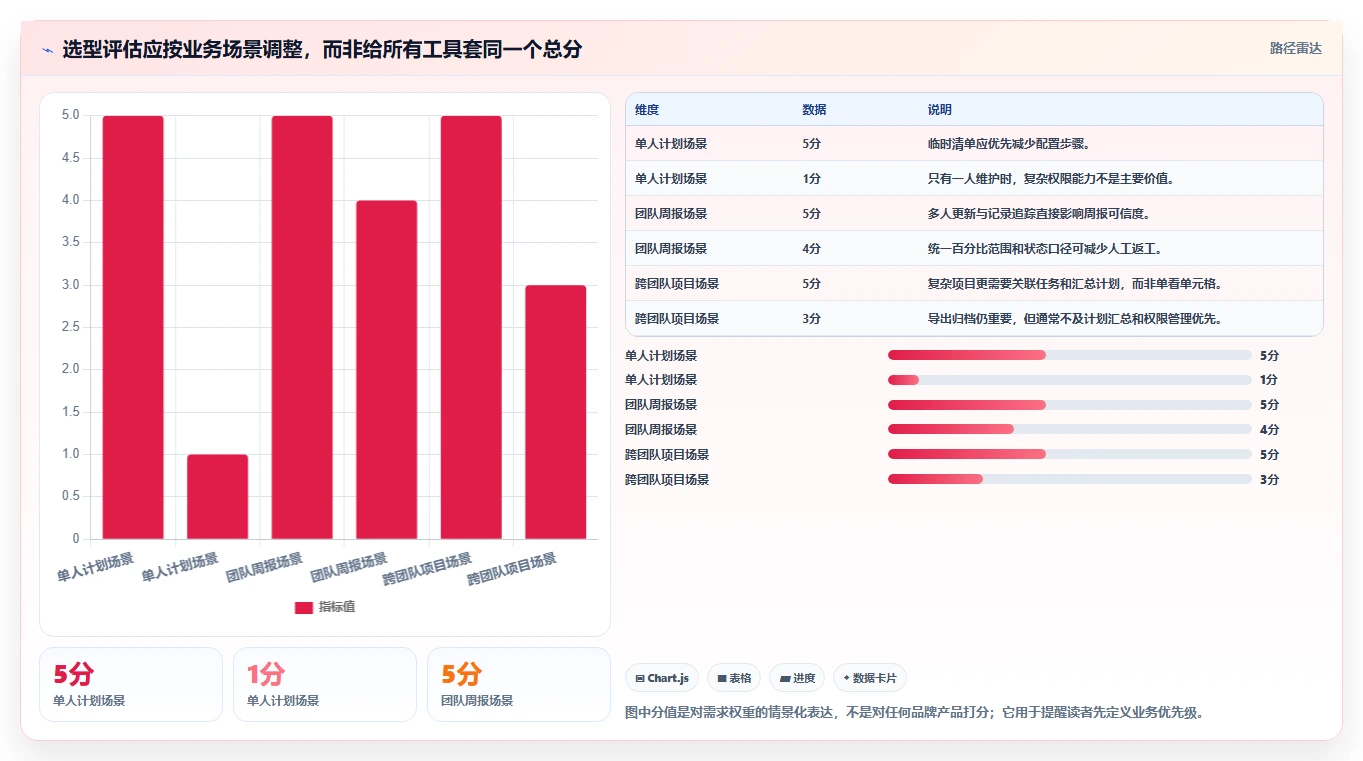
Task: Click the 跨团队项目场景 progress bar showing 5分
Action: [x=1070, y=455]
